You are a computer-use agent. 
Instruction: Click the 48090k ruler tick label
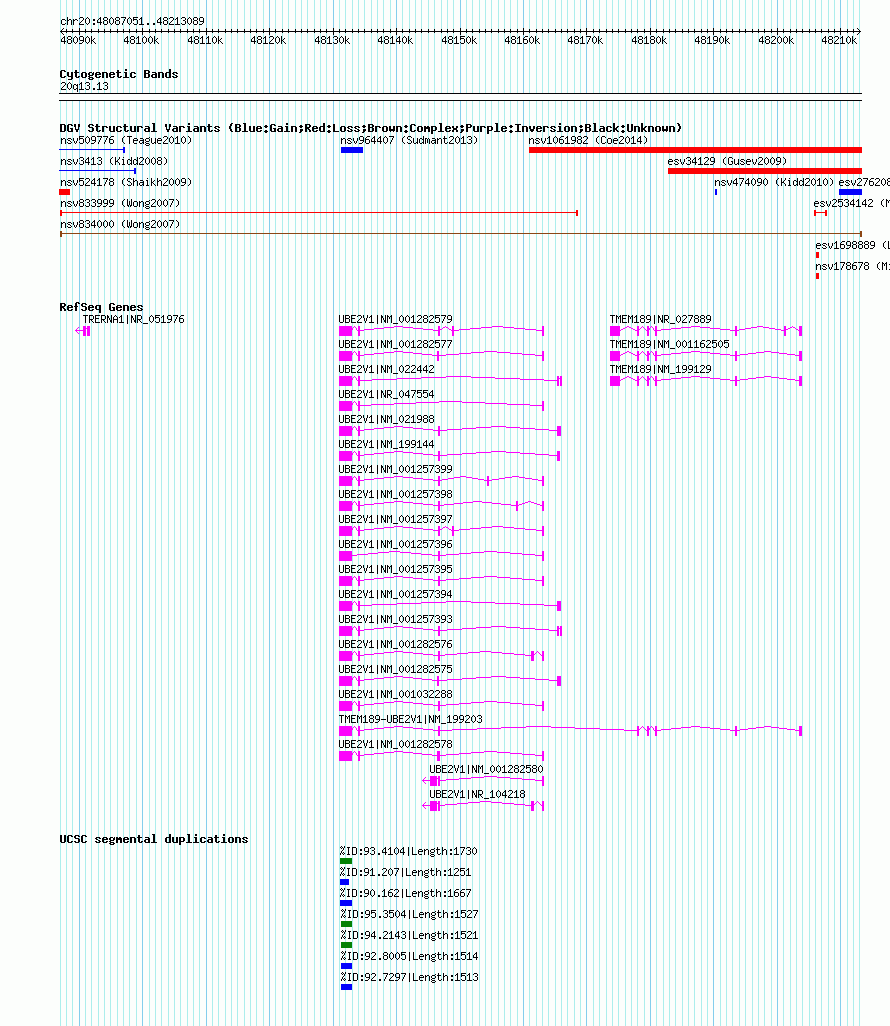[x=78, y=41]
